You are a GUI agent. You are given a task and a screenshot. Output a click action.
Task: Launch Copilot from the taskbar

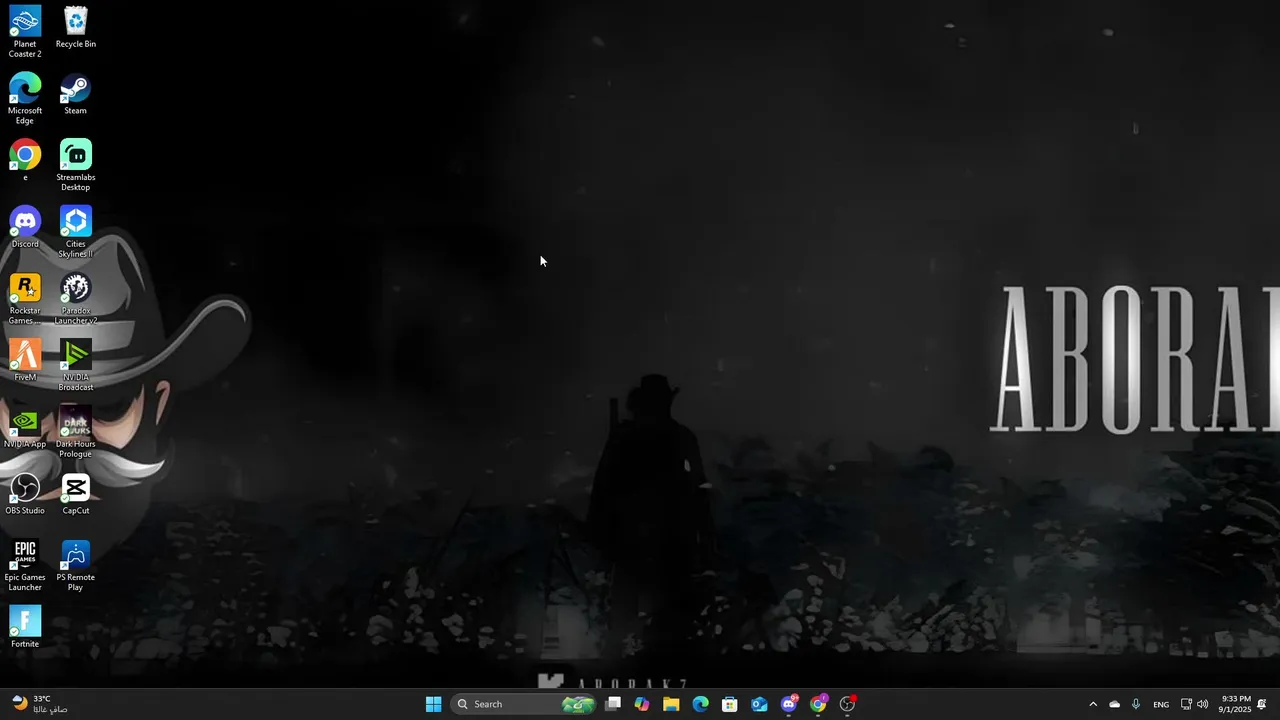tap(642, 704)
